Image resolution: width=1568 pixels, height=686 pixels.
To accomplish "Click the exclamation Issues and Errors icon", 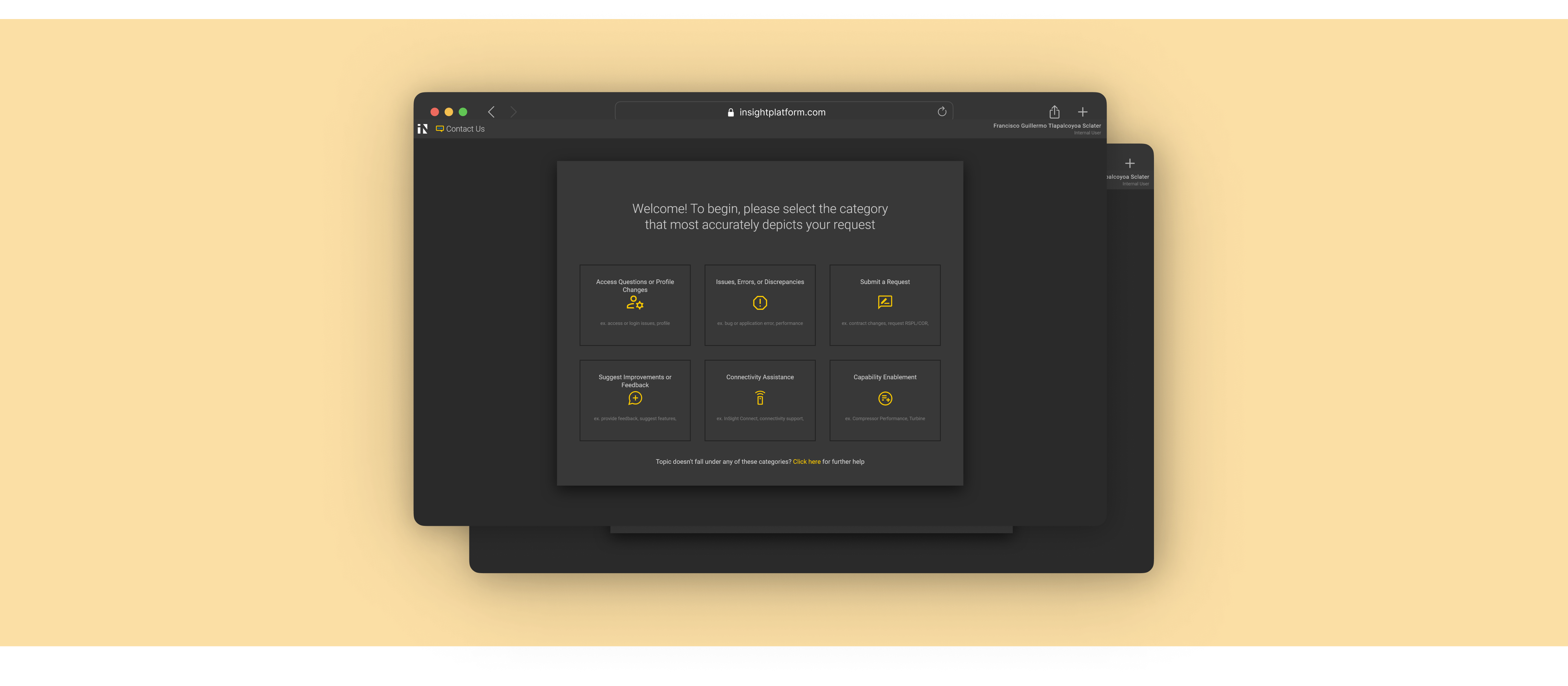I will tap(760, 303).
